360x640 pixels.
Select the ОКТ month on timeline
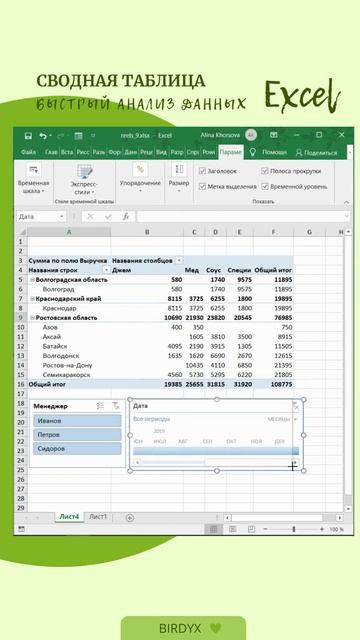tap(231, 442)
